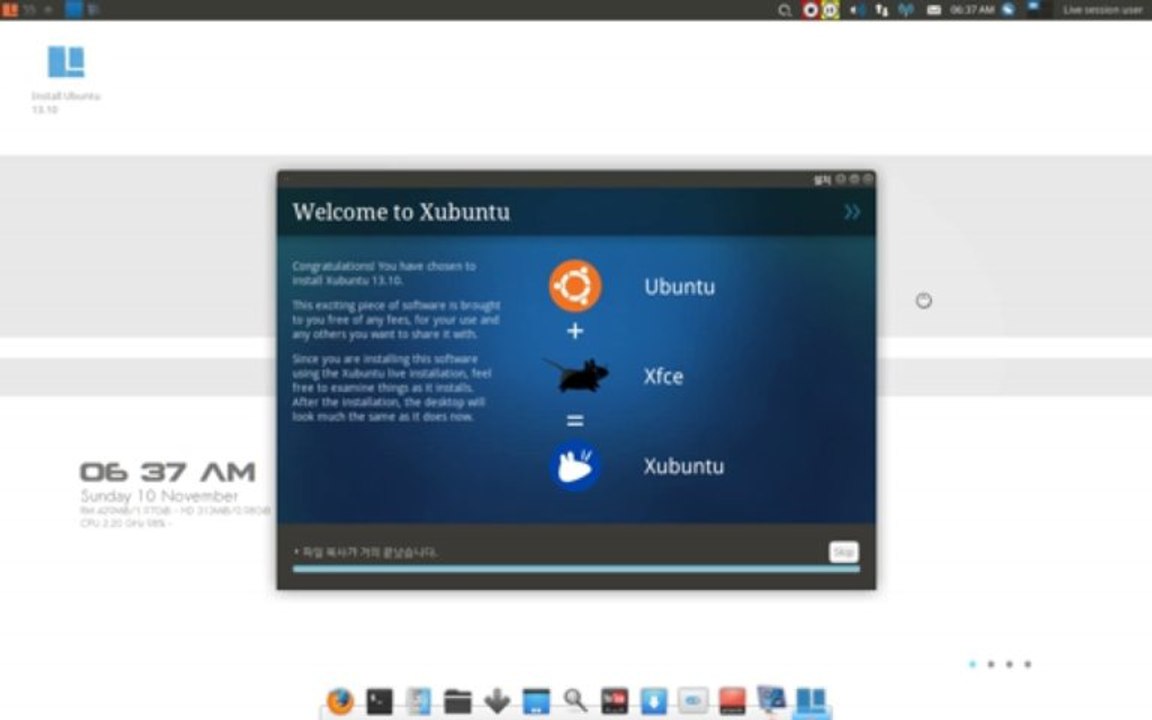Click the Sunday 10 November date text
This screenshot has width=1152, height=720.
click(159, 496)
